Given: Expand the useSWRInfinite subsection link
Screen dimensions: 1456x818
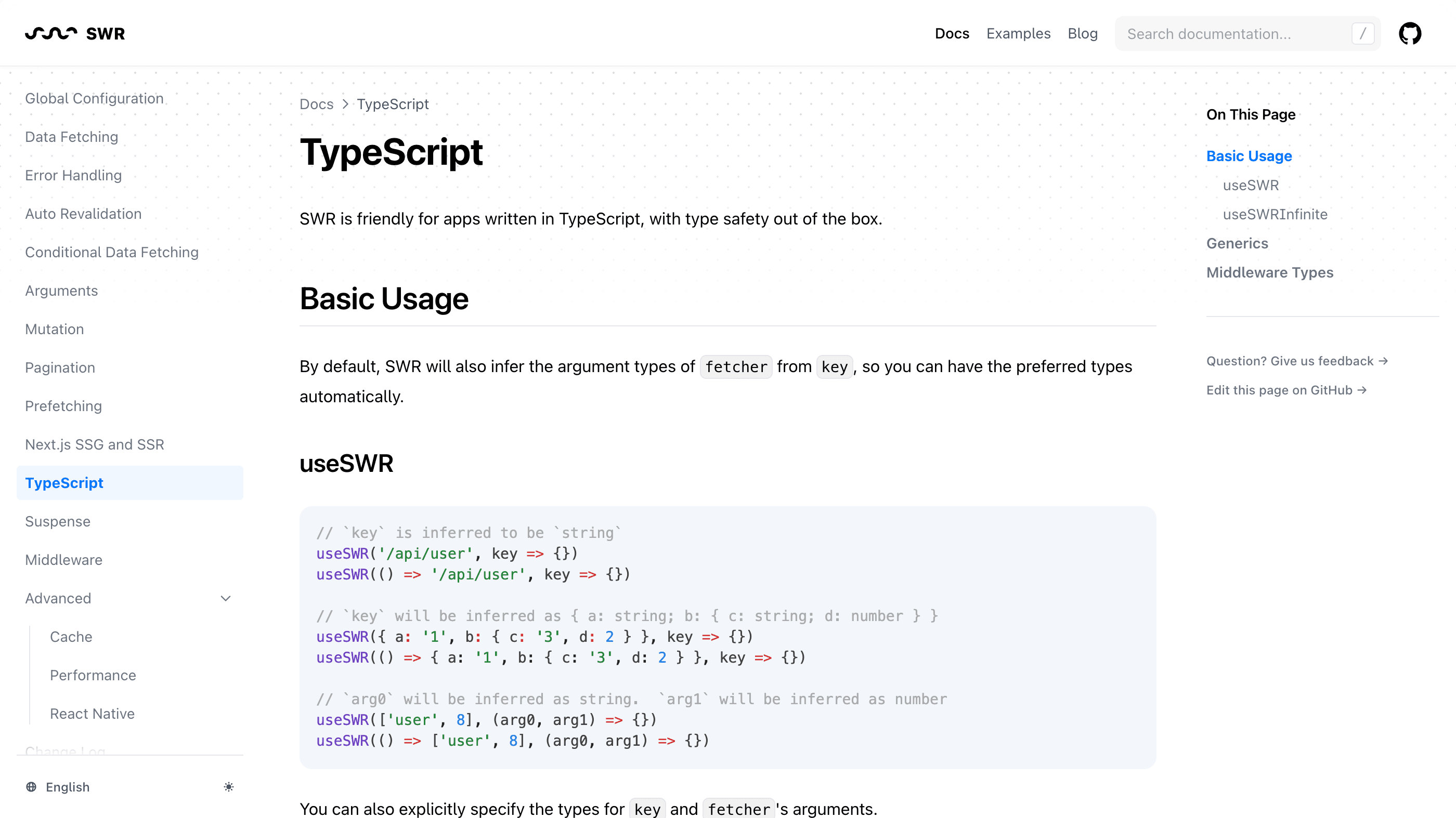Looking at the screenshot, I should click(1275, 214).
